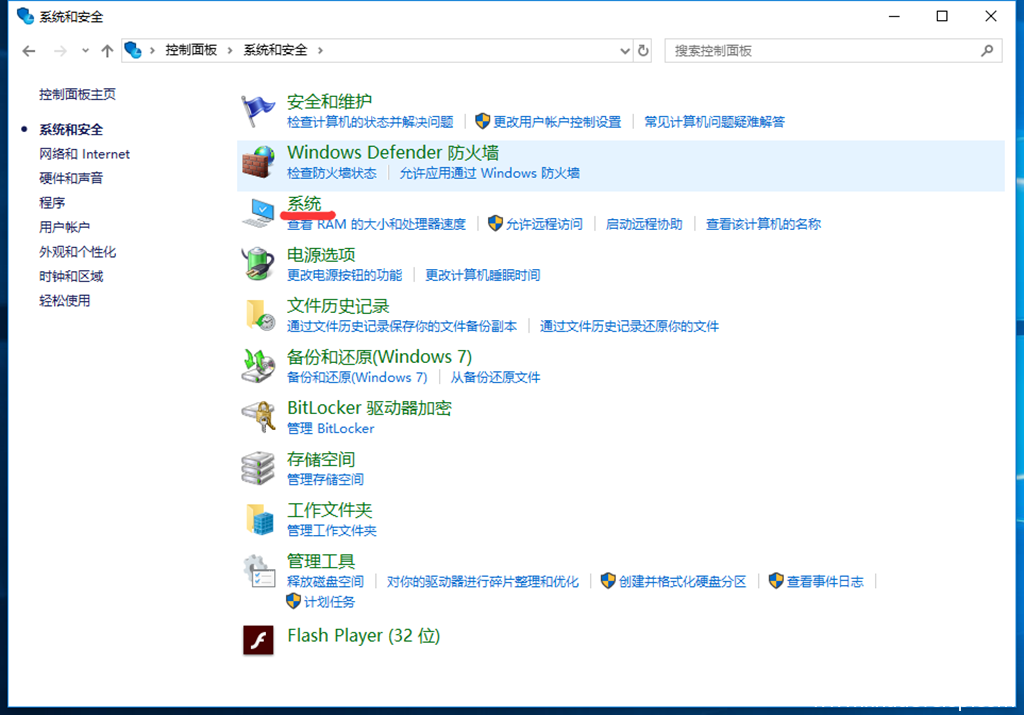Click the 管理工具 gear icon
This screenshot has height=715, width=1024.
(259, 571)
